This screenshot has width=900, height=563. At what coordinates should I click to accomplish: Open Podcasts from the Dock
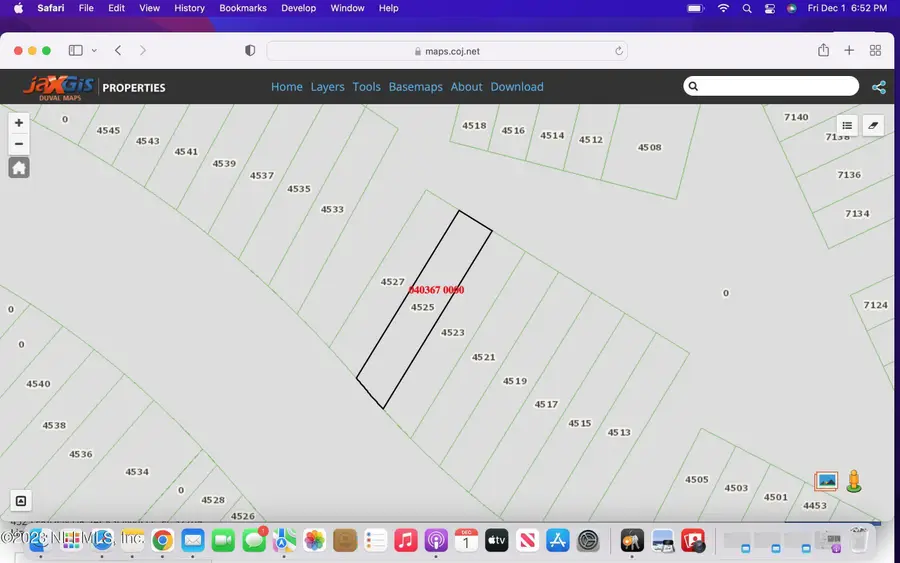436,540
